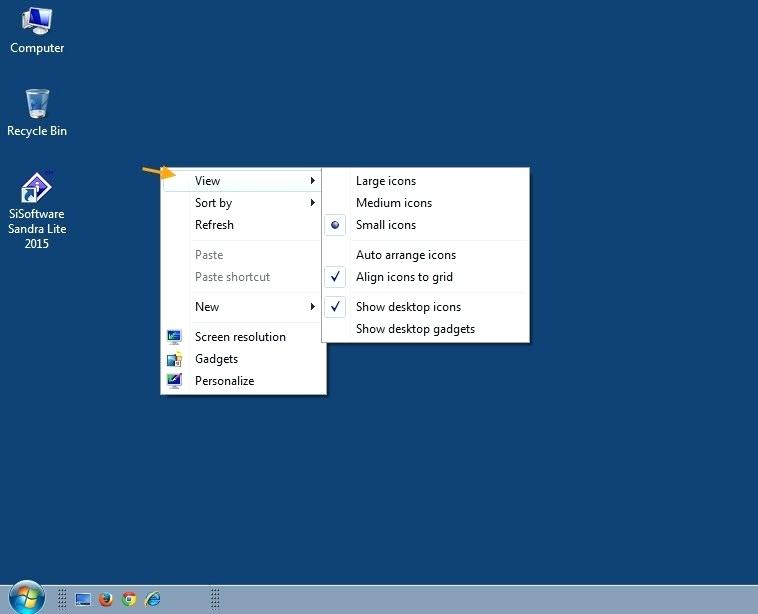Choose Refresh from the context menu
Image resolution: width=758 pixels, height=614 pixels.
242,225
